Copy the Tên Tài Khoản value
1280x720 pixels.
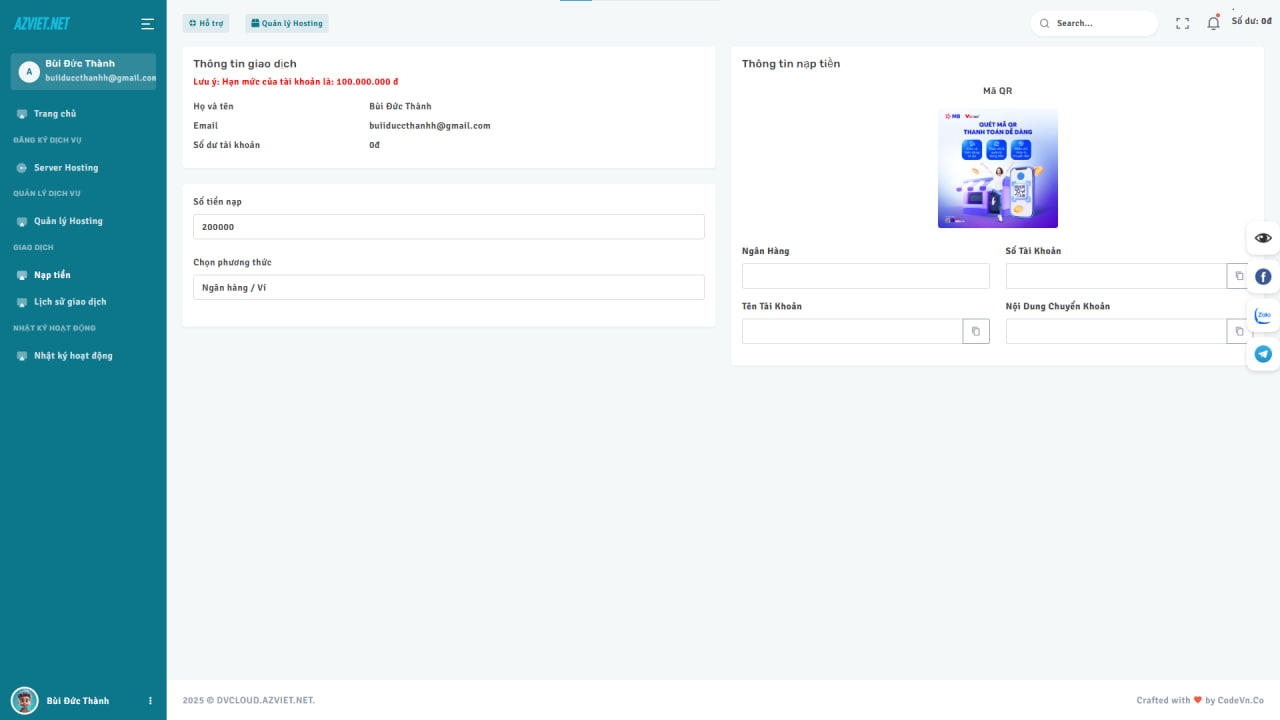tap(976, 331)
